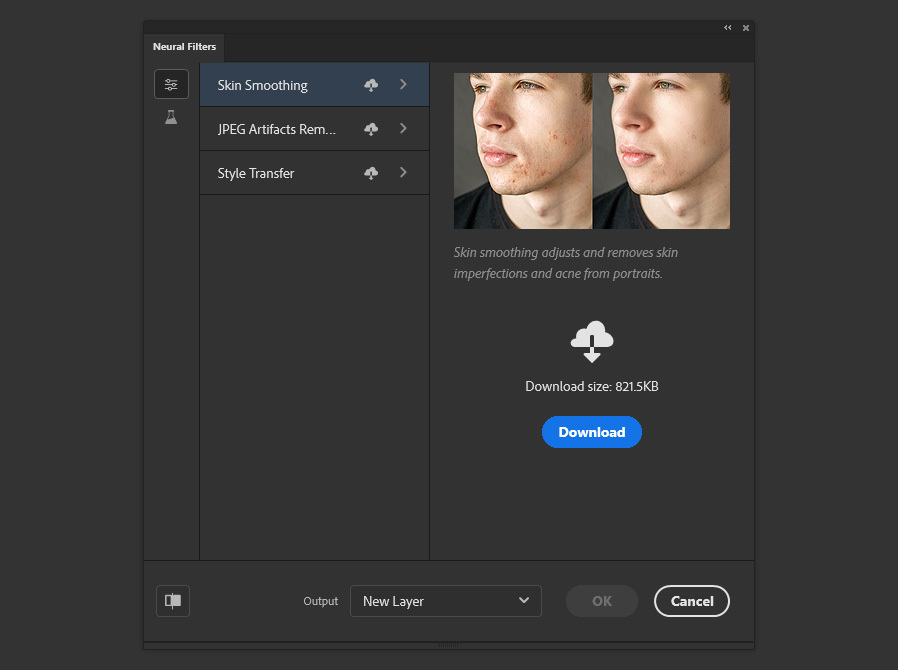Open the beta filters flask icon
The height and width of the screenshot is (670, 898).
(x=171, y=117)
